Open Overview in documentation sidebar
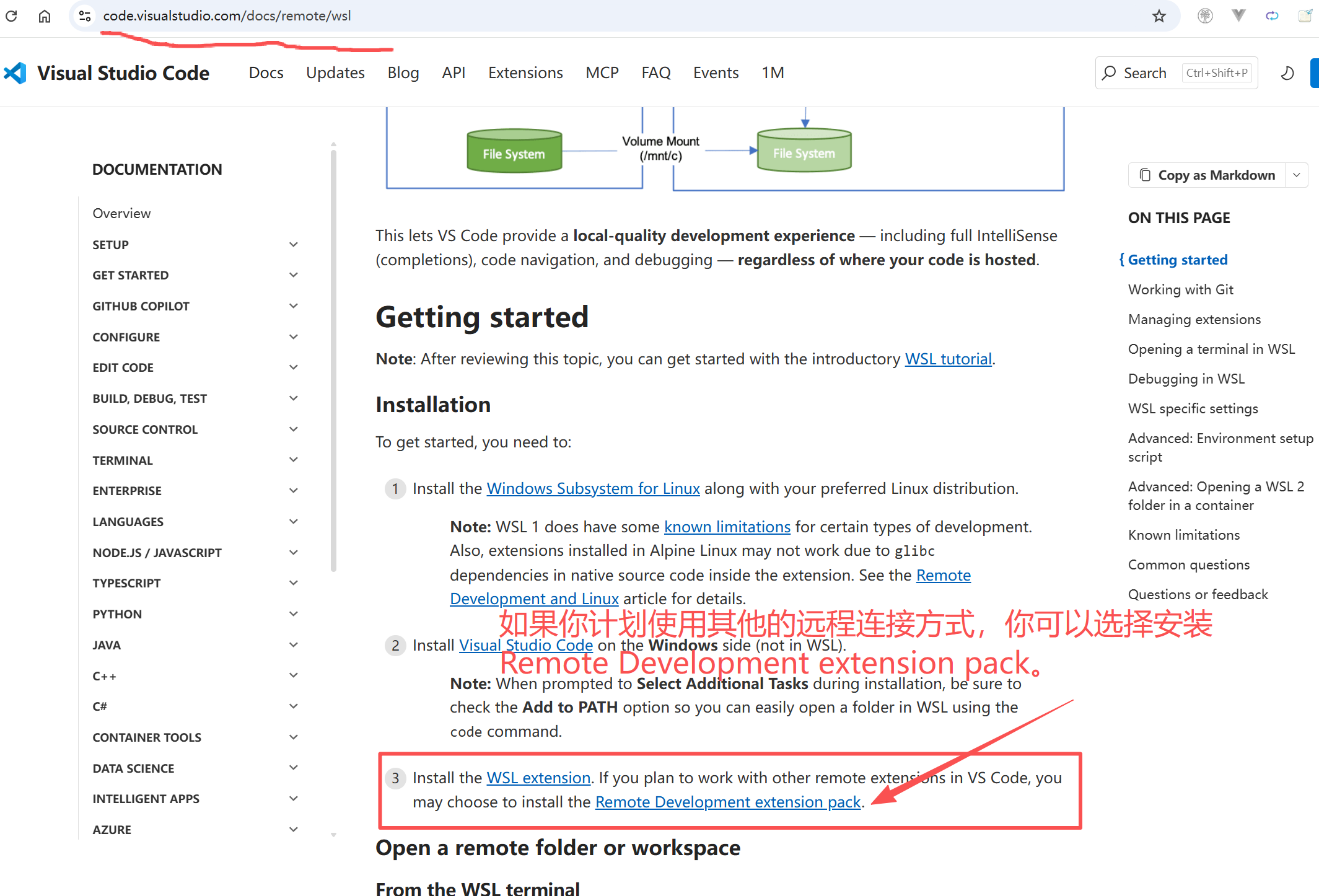 point(122,214)
